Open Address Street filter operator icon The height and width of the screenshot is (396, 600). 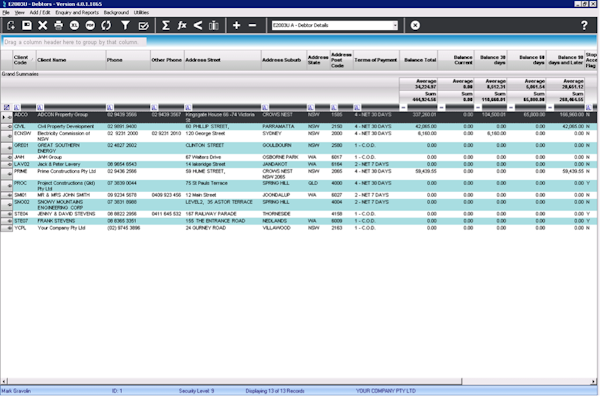pos(188,108)
